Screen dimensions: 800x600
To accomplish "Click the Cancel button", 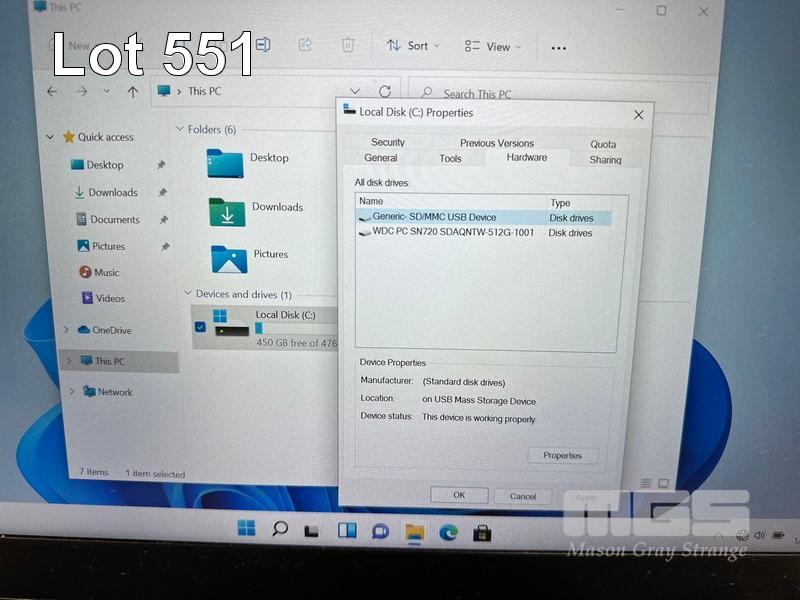I will [x=523, y=496].
